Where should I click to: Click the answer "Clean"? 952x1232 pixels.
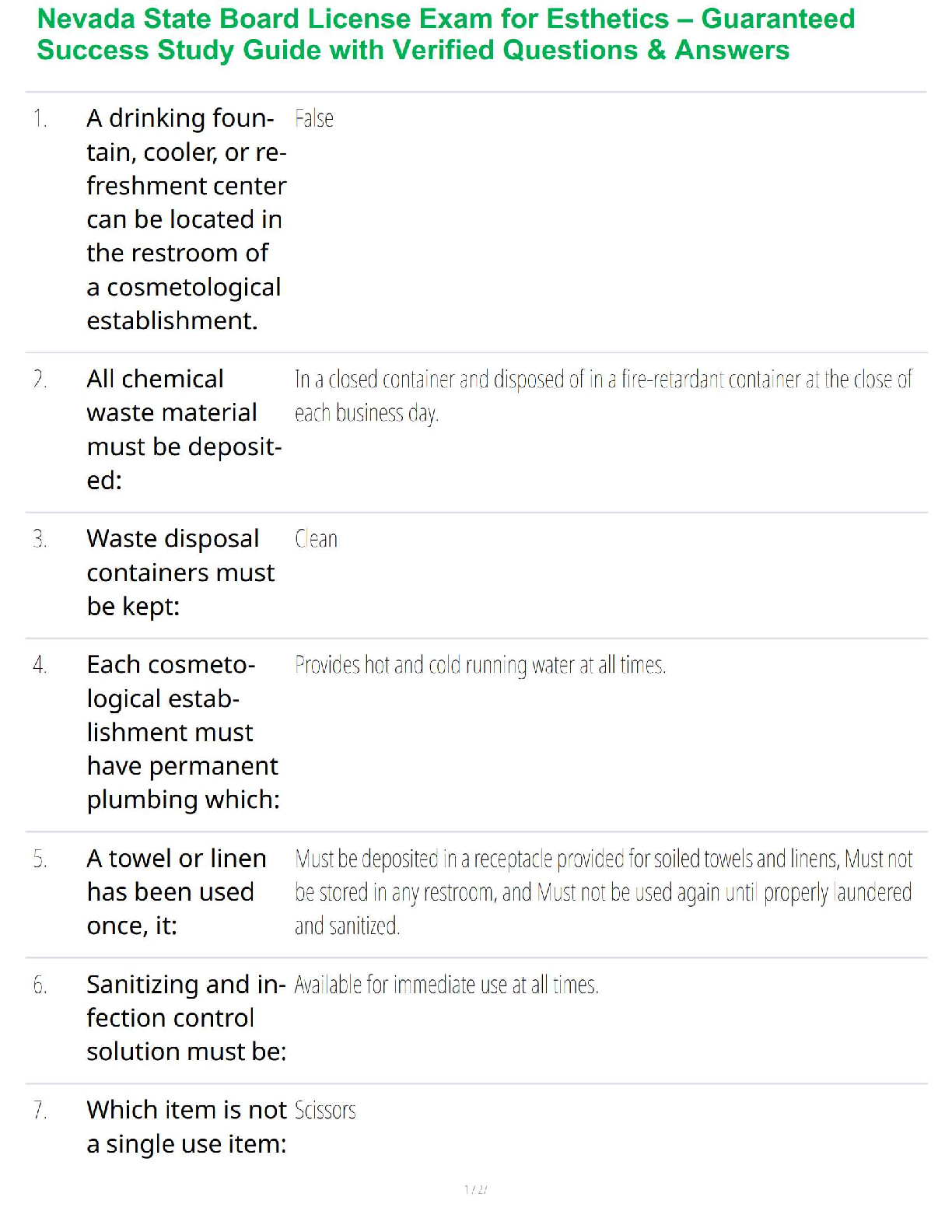[316, 539]
